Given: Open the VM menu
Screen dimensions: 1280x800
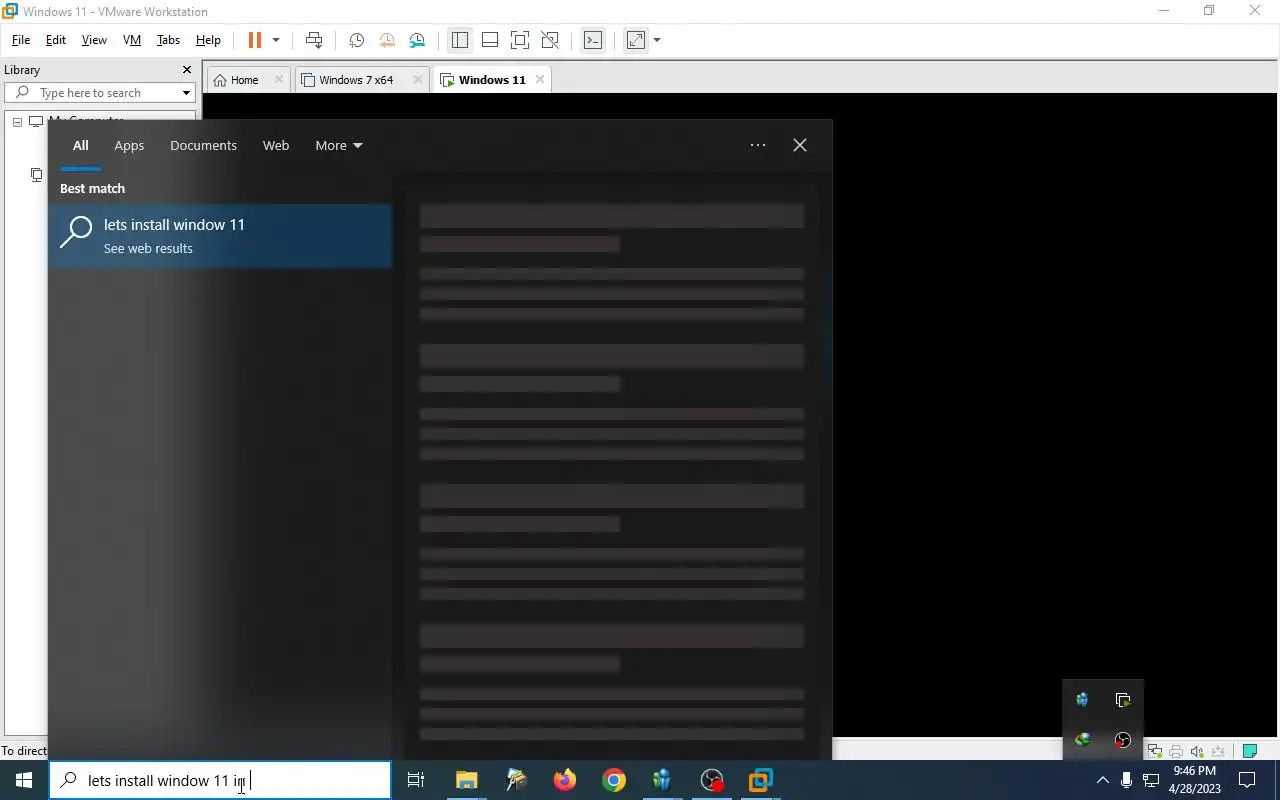Looking at the screenshot, I should (x=132, y=40).
